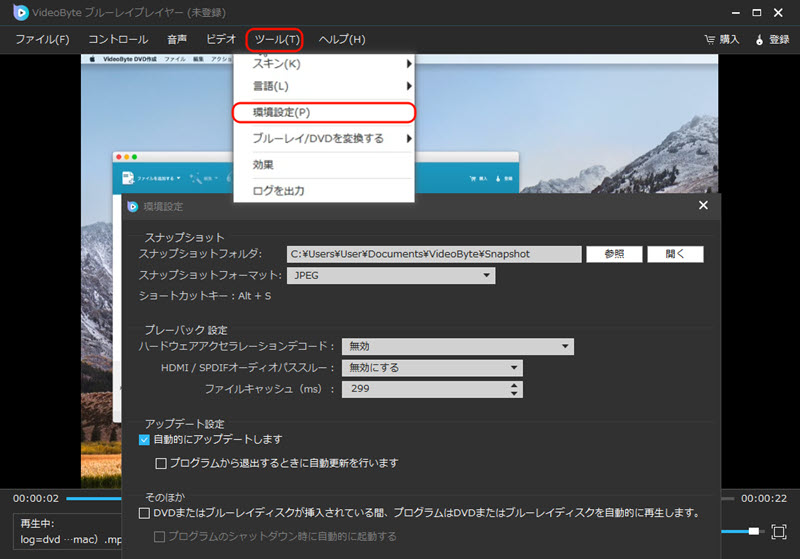800x559 pixels.
Task: Open the ファイル(F) menu
Action: tap(42, 40)
